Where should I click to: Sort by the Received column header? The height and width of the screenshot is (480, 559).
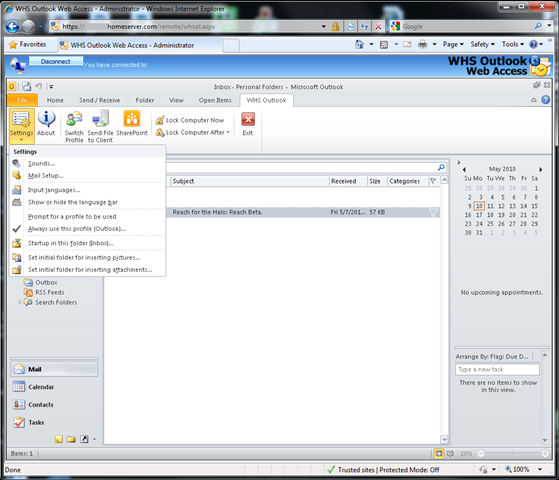tap(348, 181)
